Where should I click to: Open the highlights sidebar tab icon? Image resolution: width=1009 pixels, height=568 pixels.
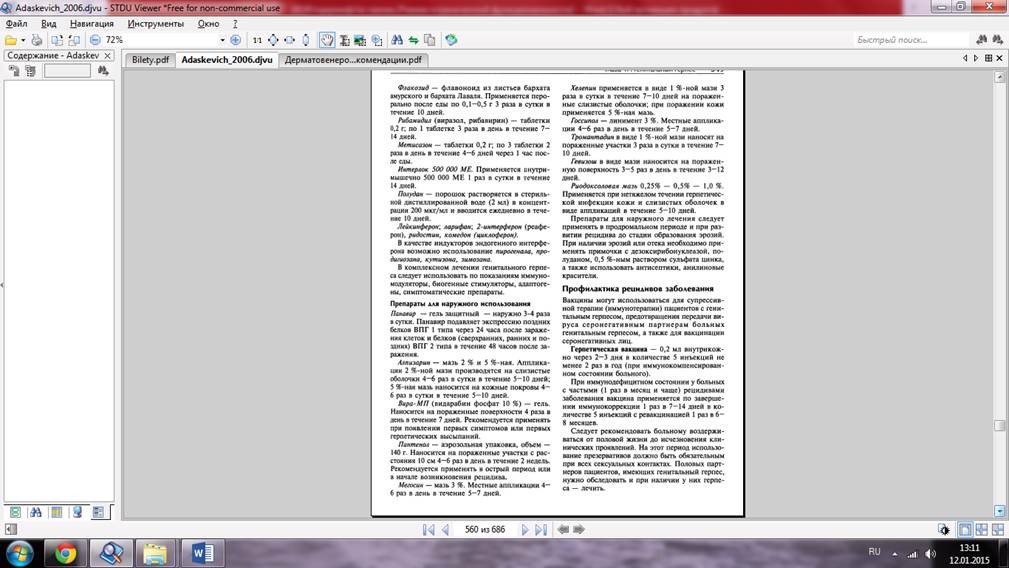click(57, 512)
